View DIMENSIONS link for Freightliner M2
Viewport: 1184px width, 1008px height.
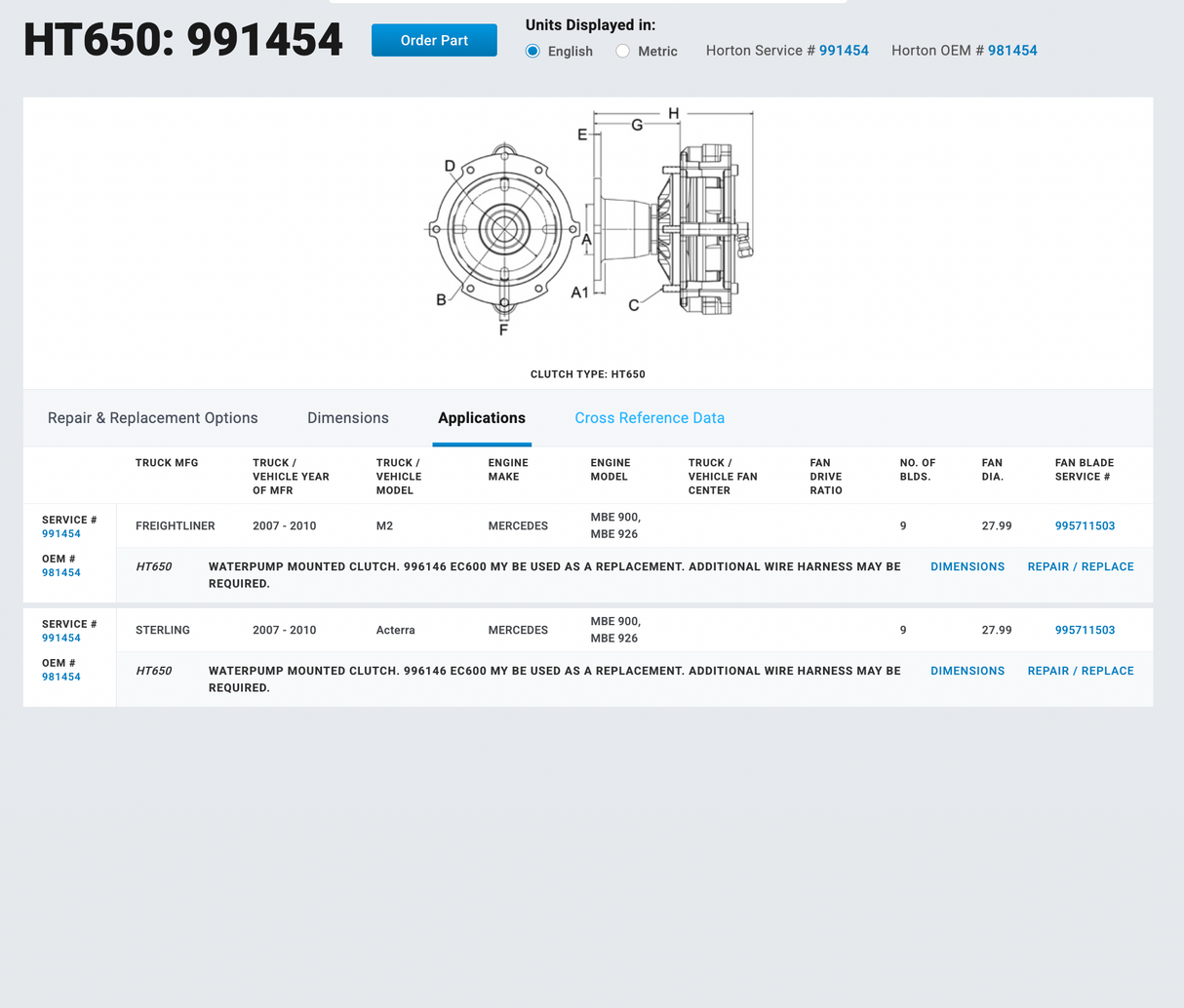967,567
